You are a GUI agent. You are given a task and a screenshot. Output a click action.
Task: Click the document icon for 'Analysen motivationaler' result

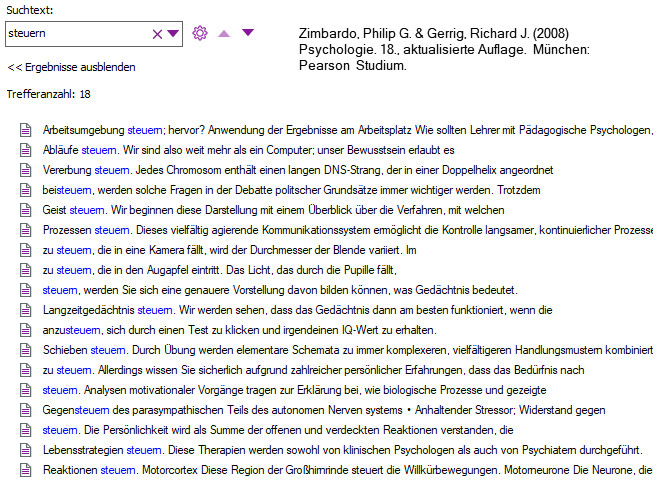[x=26, y=390]
